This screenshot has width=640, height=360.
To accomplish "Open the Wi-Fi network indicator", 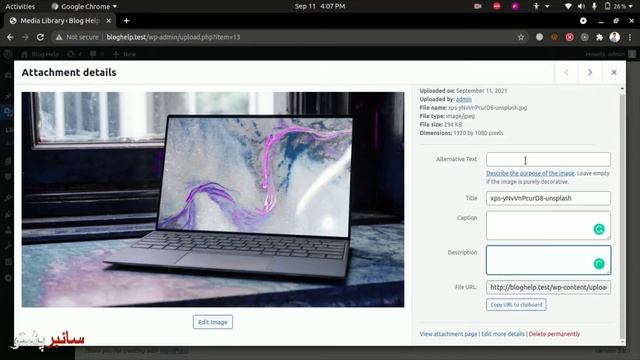I will (x=568, y=6).
